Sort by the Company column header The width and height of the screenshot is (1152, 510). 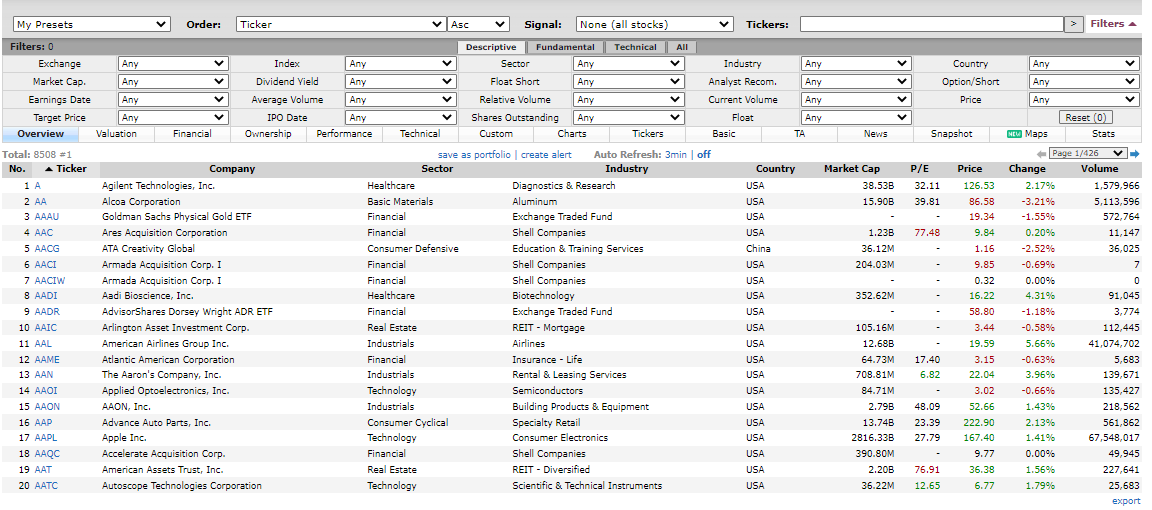click(x=232, y=169)
